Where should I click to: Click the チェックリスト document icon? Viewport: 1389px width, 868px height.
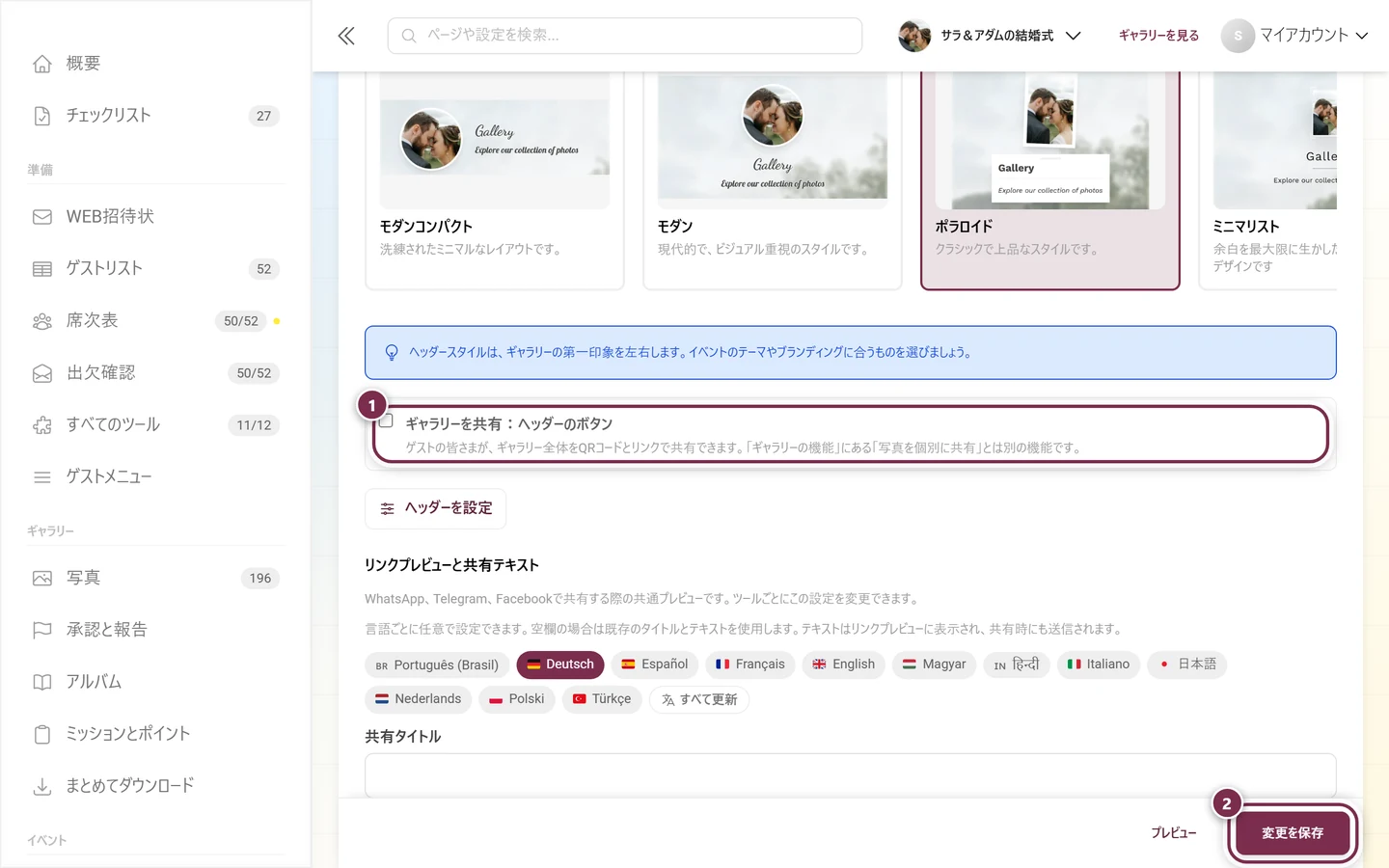42,116
